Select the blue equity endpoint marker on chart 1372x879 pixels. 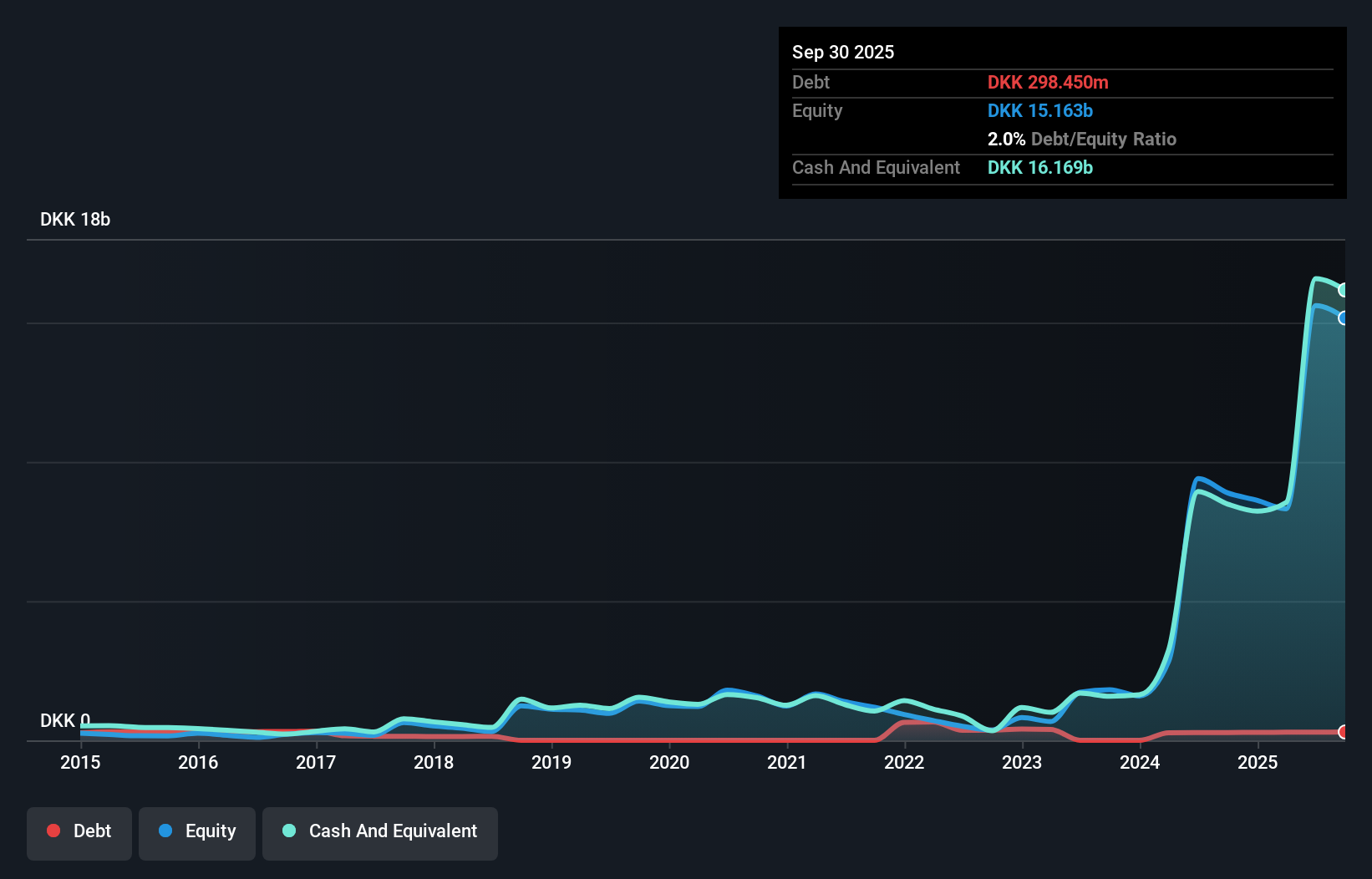[x=1345, y=318]
